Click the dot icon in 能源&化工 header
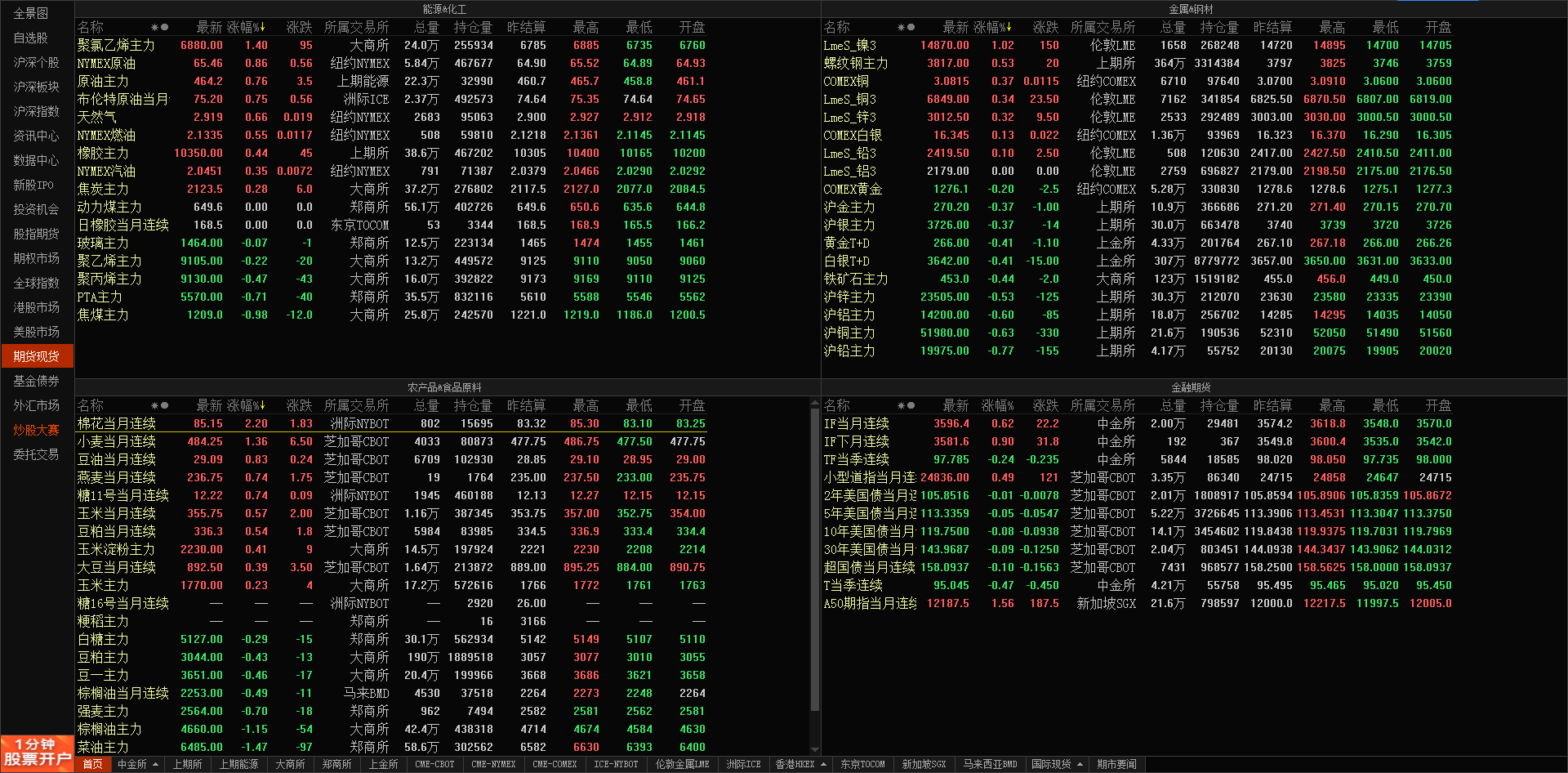Screen dimensions: 1568x773 point(164,27)
